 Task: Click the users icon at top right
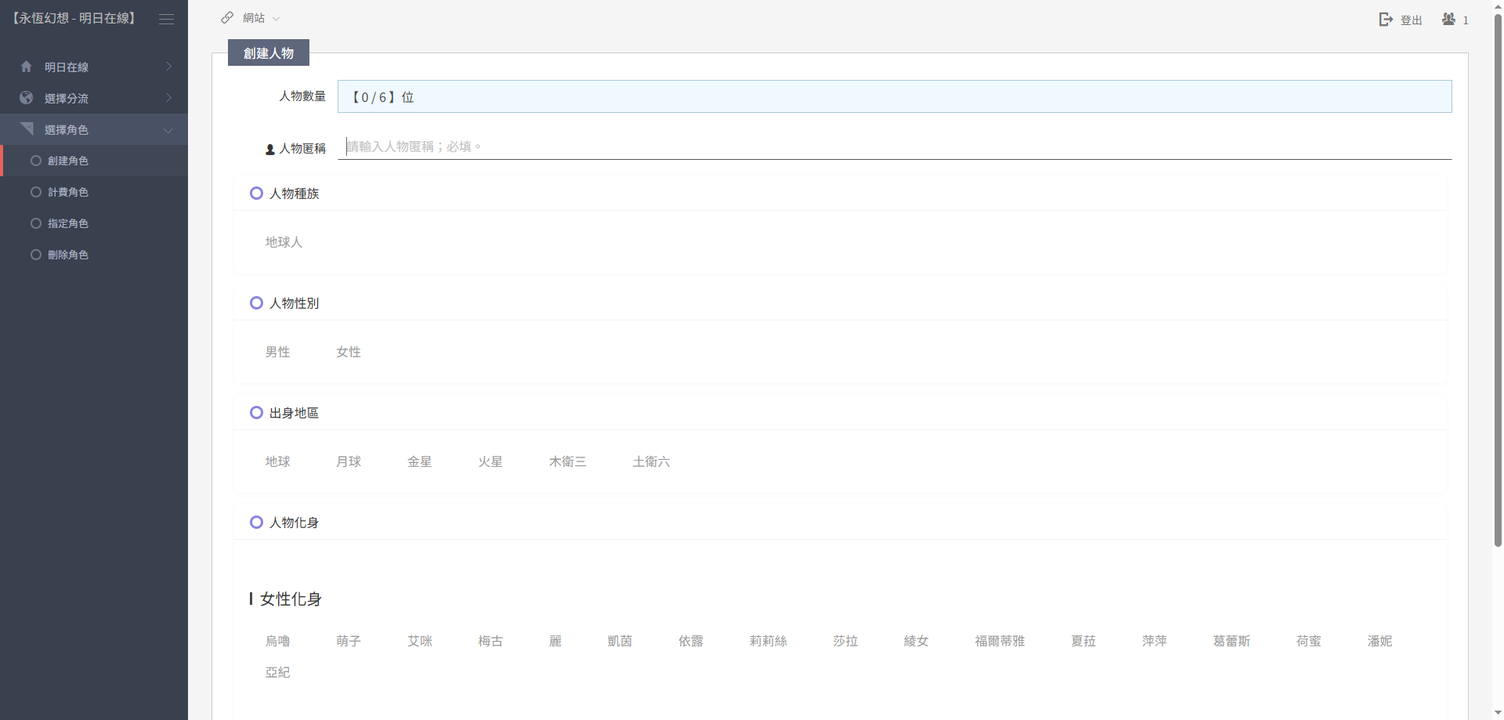pyautogui.click(x=1448, y=19)
